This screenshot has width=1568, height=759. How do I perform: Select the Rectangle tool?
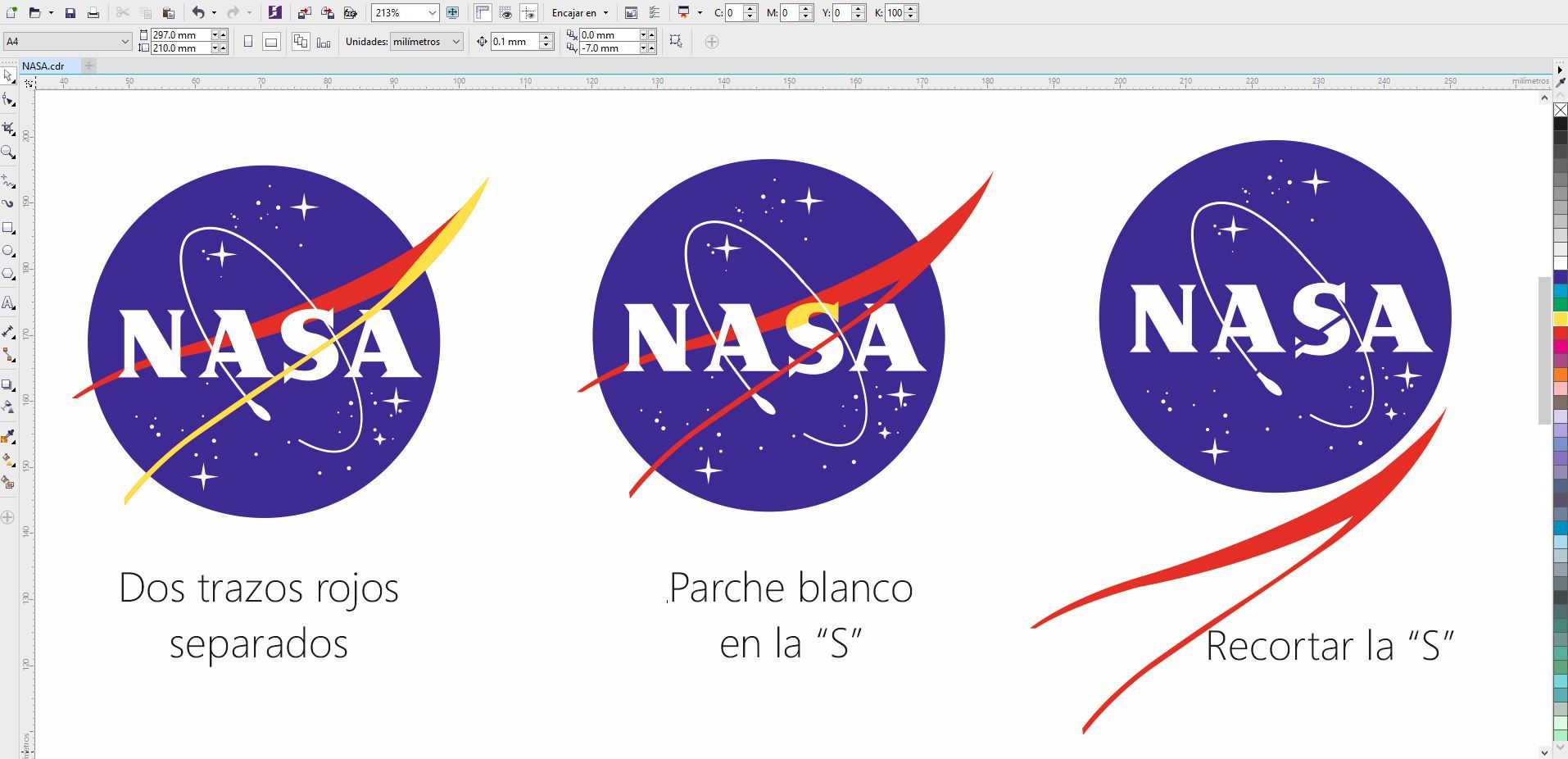pos(8,227)
